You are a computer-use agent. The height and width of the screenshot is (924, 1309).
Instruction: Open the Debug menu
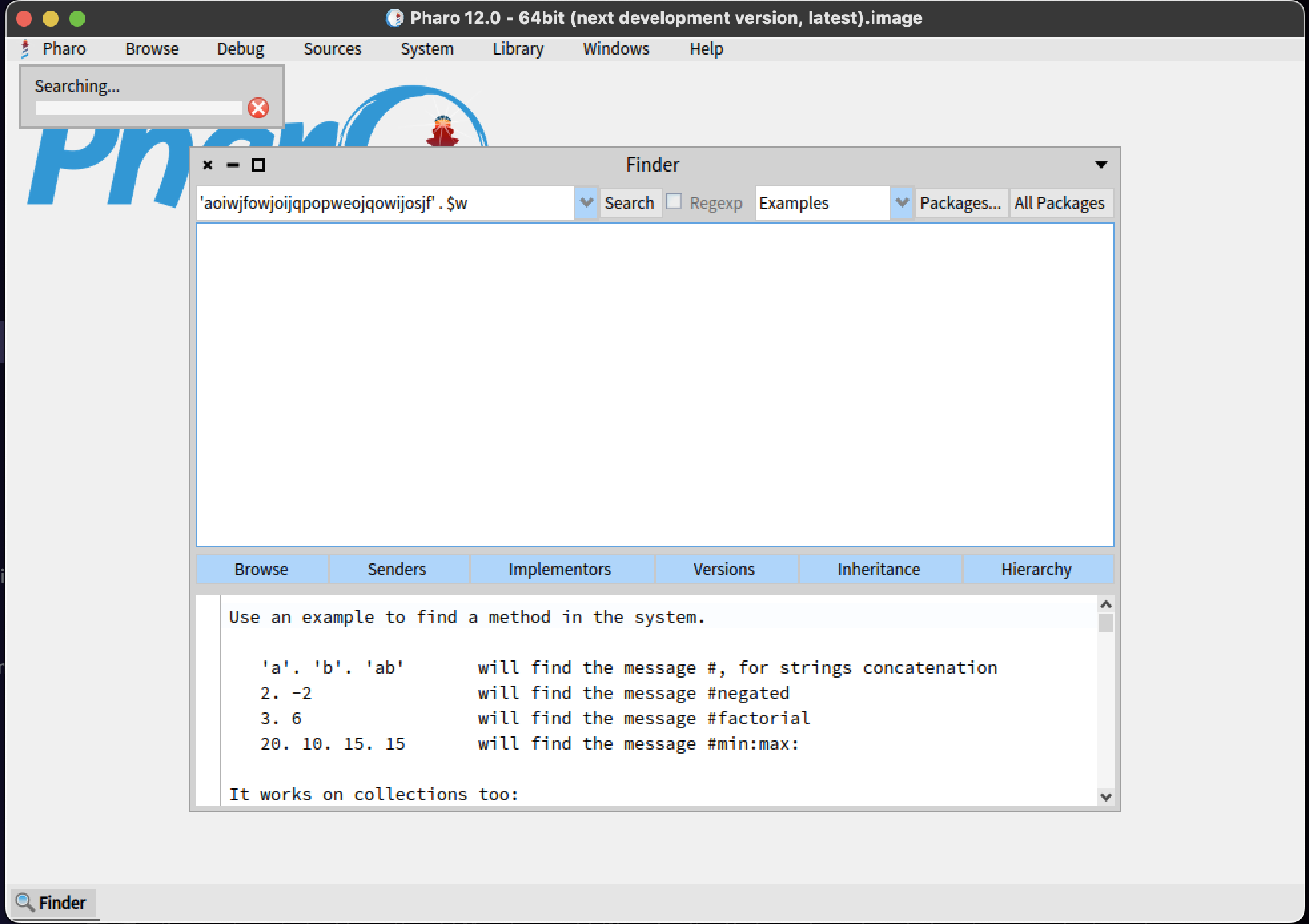point(240,49)
